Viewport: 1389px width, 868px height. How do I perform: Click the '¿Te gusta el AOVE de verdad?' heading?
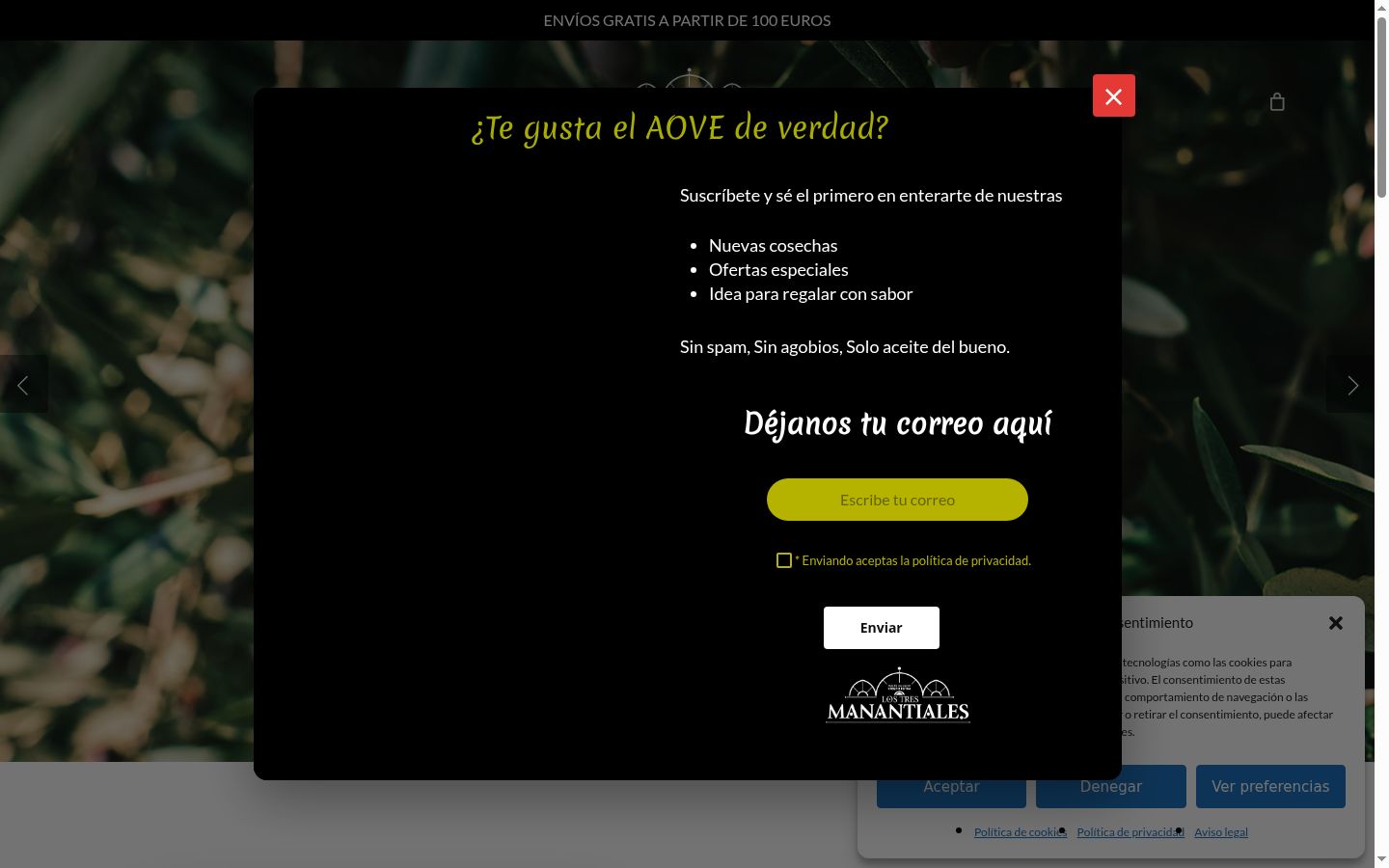pos(680,127)
